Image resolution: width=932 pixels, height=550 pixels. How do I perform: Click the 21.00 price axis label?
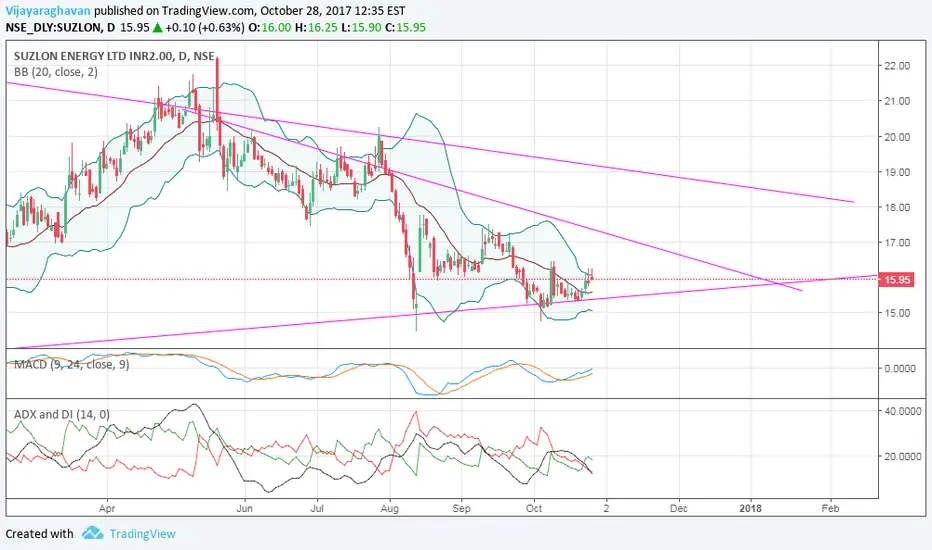tap(897, 101)
